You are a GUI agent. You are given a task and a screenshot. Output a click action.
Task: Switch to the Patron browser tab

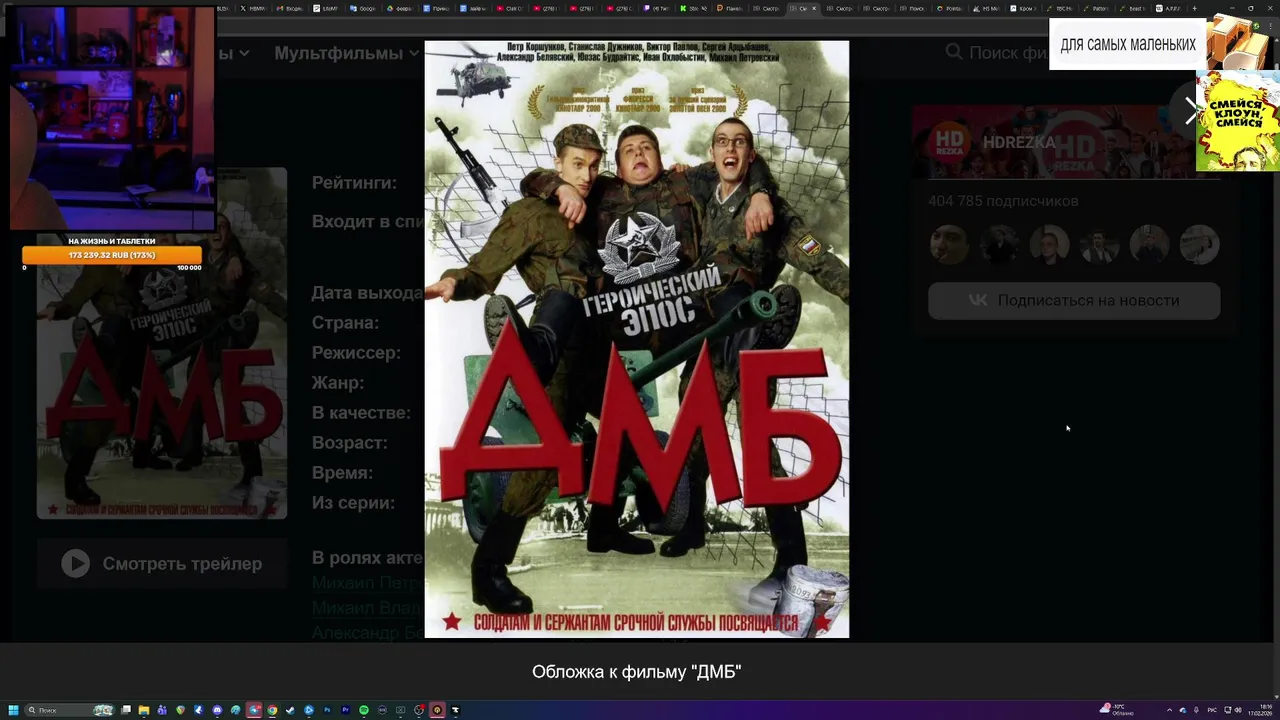point(1098,8)
